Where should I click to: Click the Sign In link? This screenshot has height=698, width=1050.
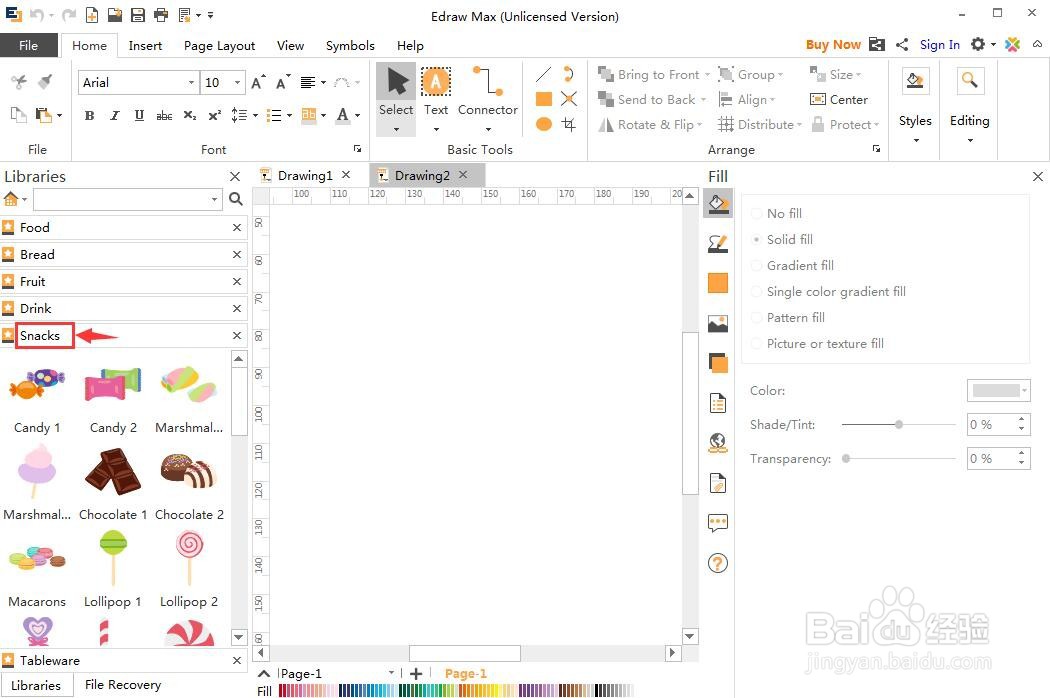point(939,45)
